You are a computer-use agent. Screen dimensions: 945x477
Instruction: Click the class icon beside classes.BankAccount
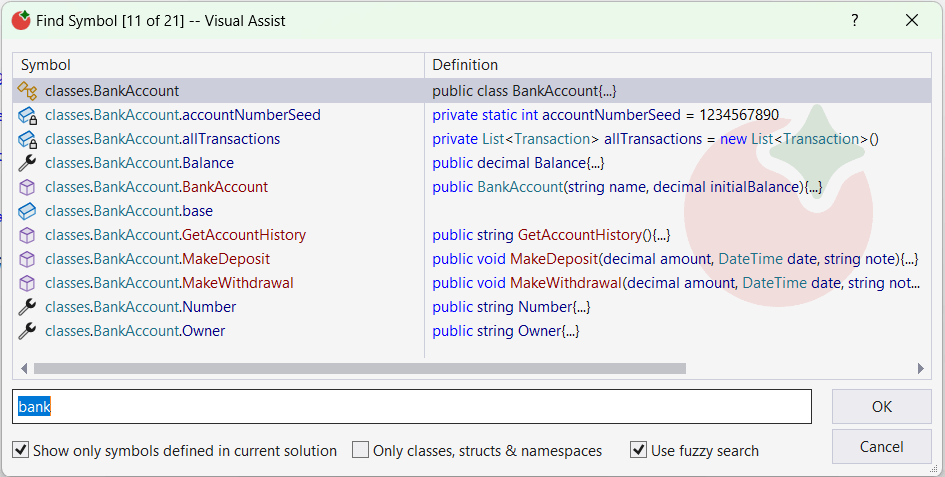point(28,91)
